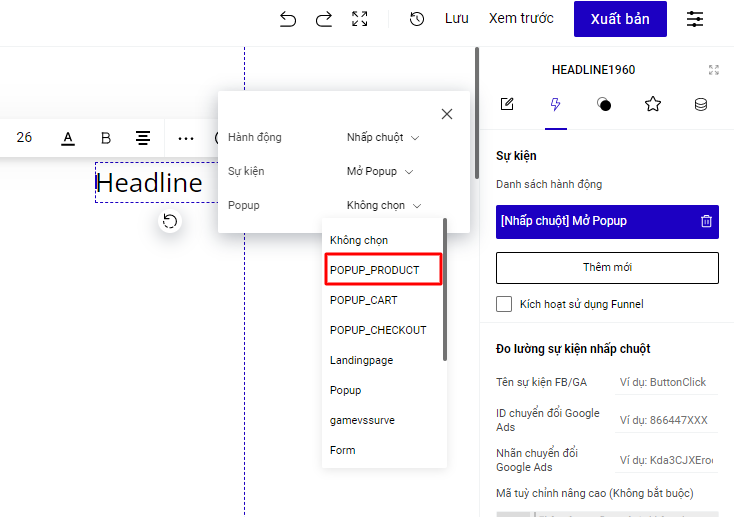This screenshot has width=734, height=517.
Task: Choose POPUP_CHECKOUT in the dropdown list
Action: click(378, 330)
